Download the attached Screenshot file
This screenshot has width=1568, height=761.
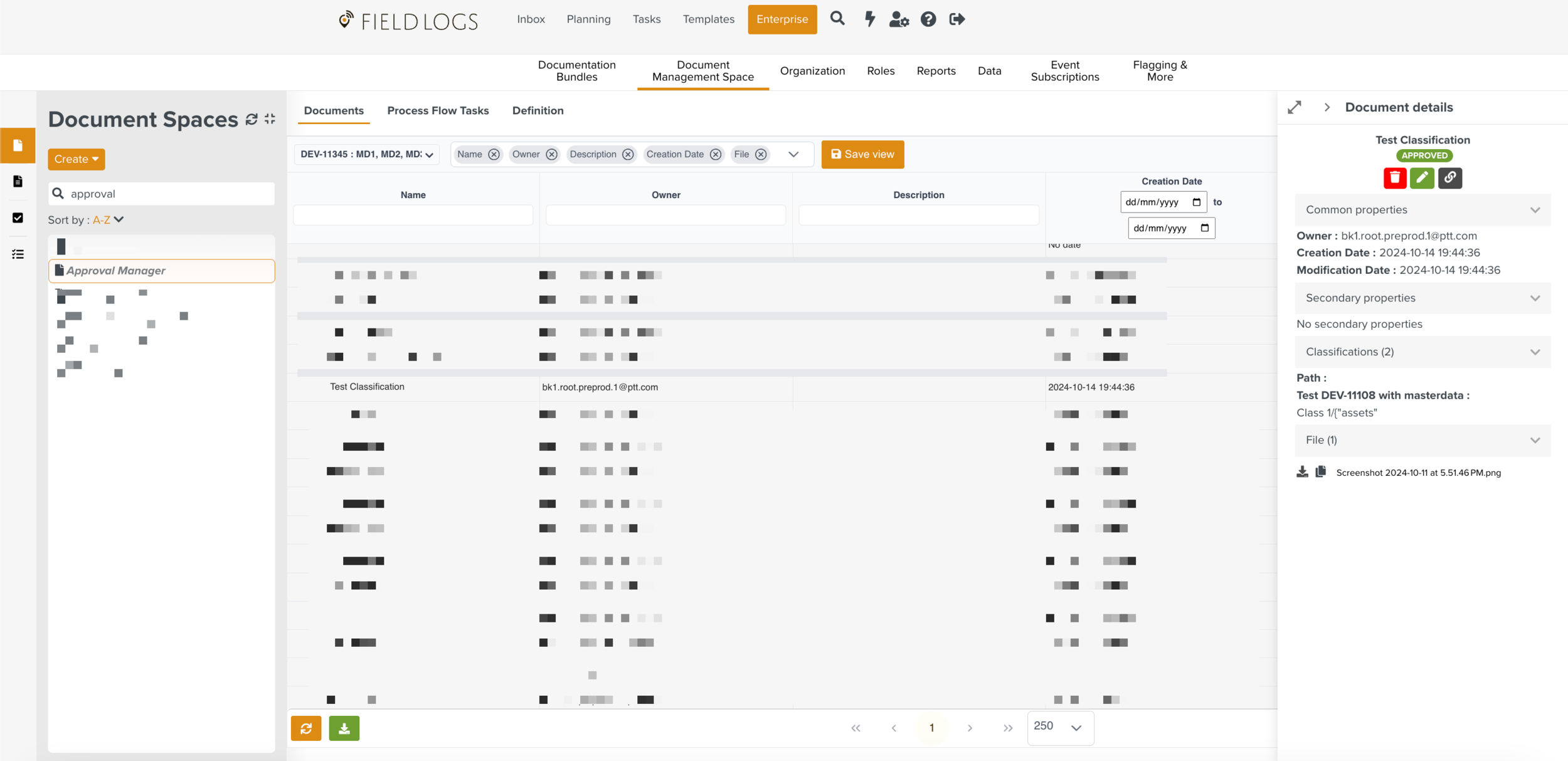(1302, 472)
